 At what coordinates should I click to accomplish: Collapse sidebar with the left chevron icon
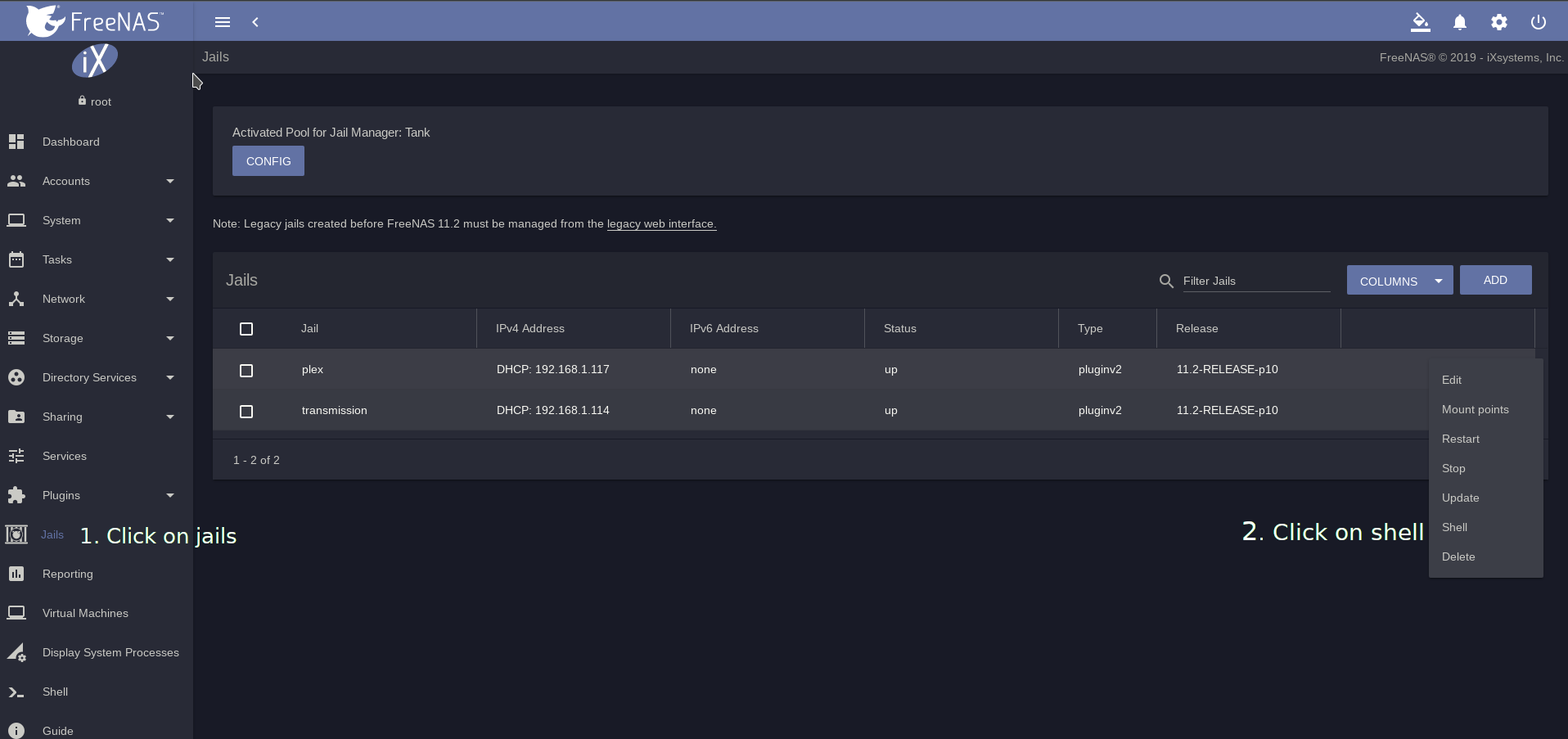coord(255,22)
